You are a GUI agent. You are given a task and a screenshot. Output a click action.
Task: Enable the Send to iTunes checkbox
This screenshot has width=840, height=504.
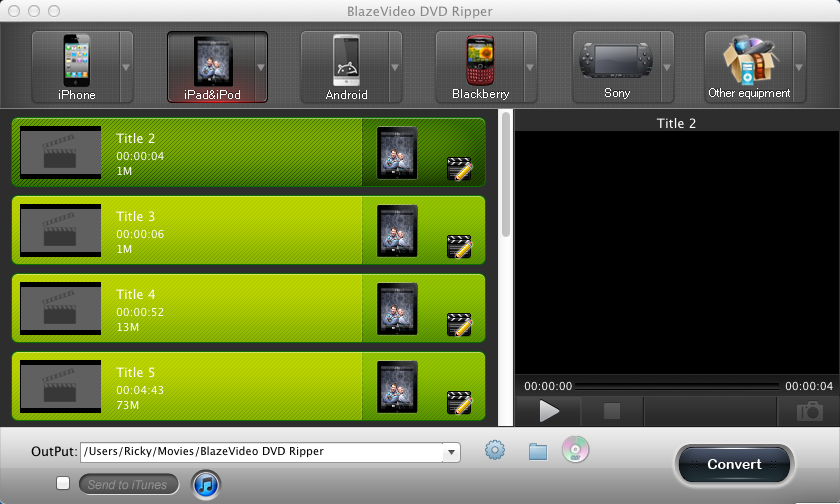[63, 483]
